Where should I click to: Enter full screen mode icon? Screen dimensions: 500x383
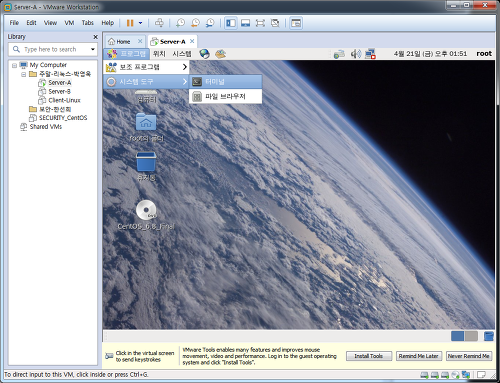(260, 23)
